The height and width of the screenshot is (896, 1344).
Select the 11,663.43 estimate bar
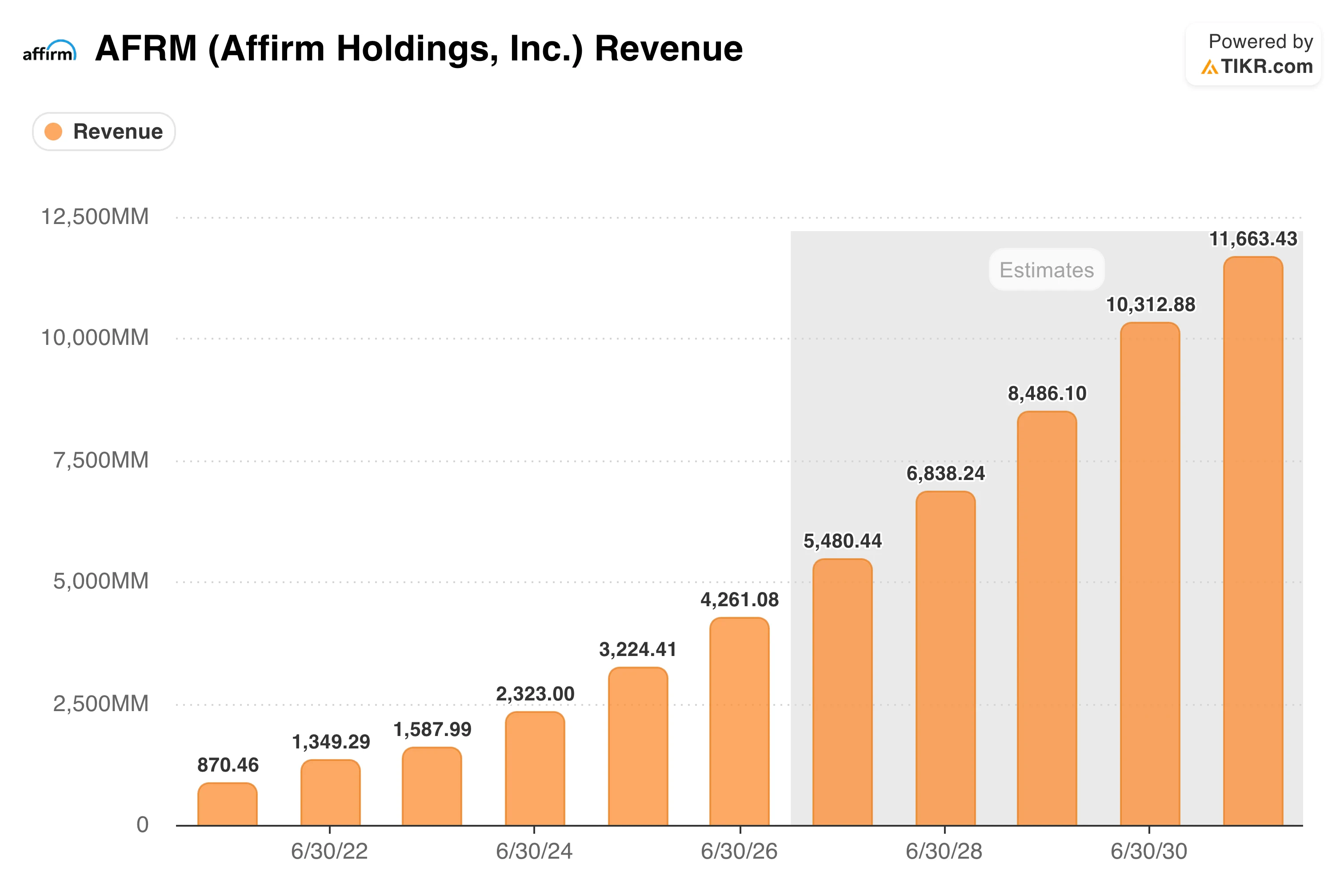(x=1252, y=541)
